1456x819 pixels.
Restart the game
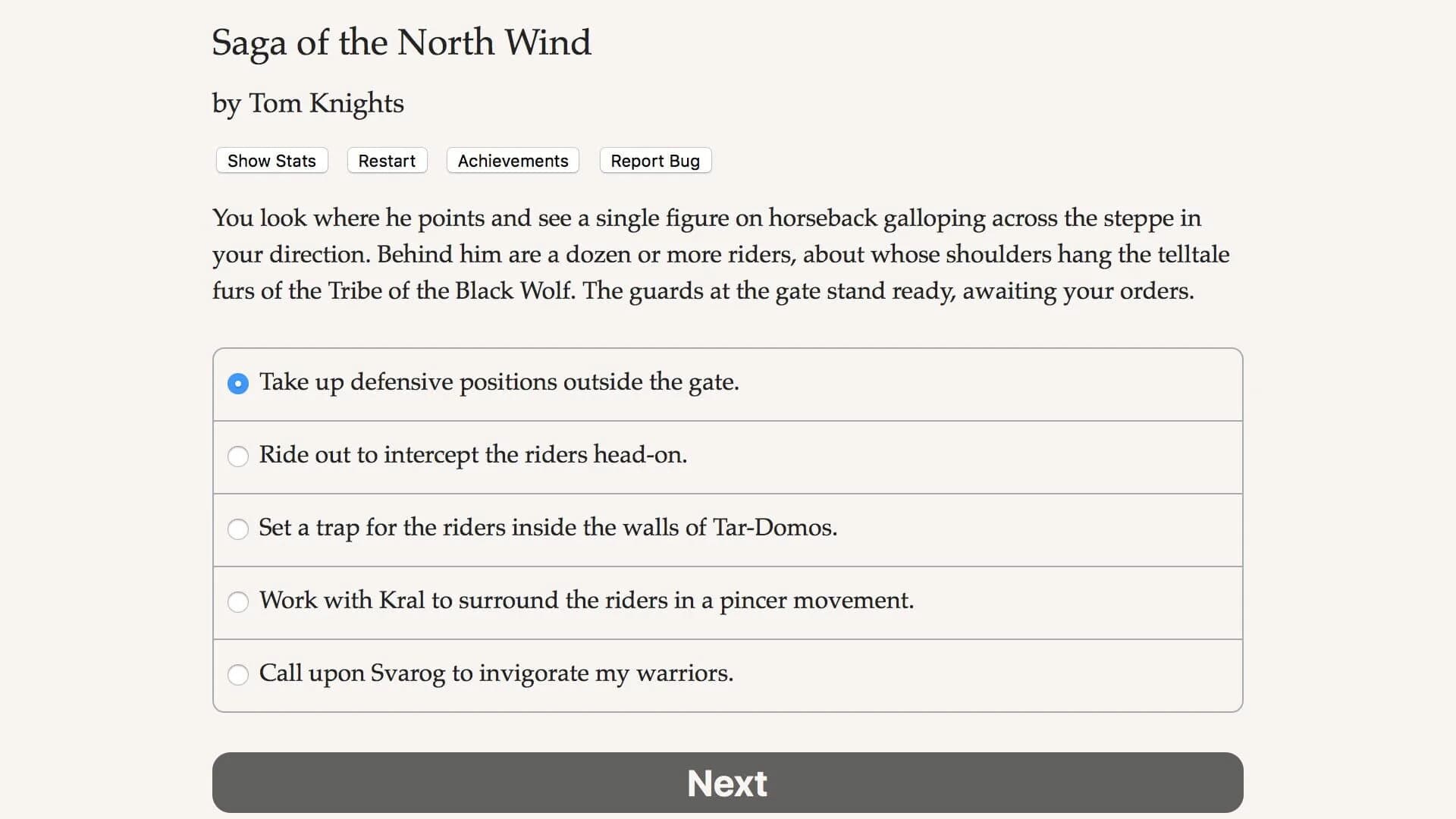click(387, 160)
